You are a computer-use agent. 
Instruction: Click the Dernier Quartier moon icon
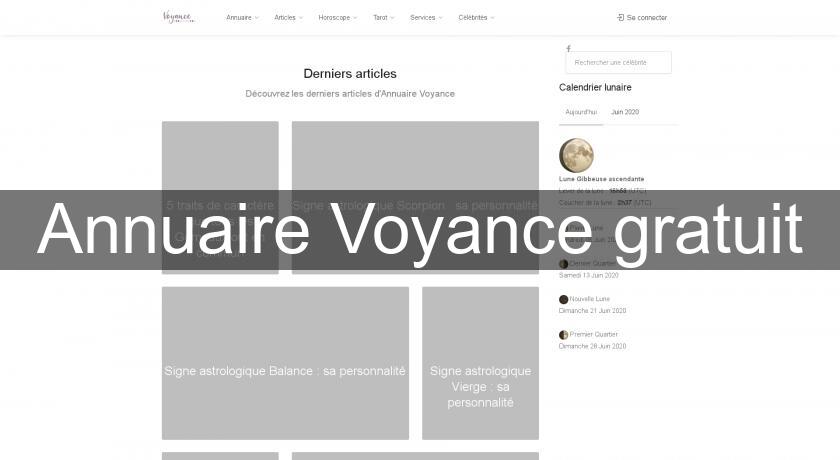564,263
